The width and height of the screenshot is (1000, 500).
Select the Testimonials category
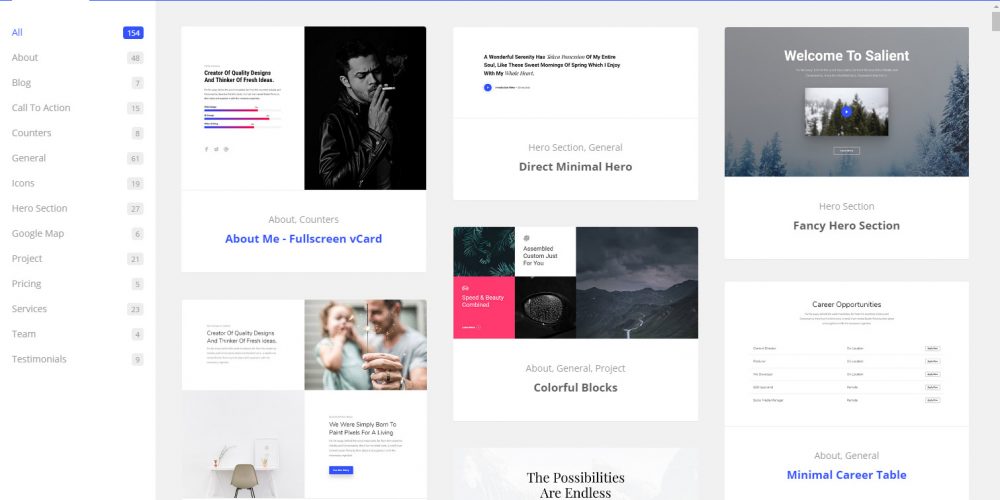pyautogui.click(x=39, y=359)
